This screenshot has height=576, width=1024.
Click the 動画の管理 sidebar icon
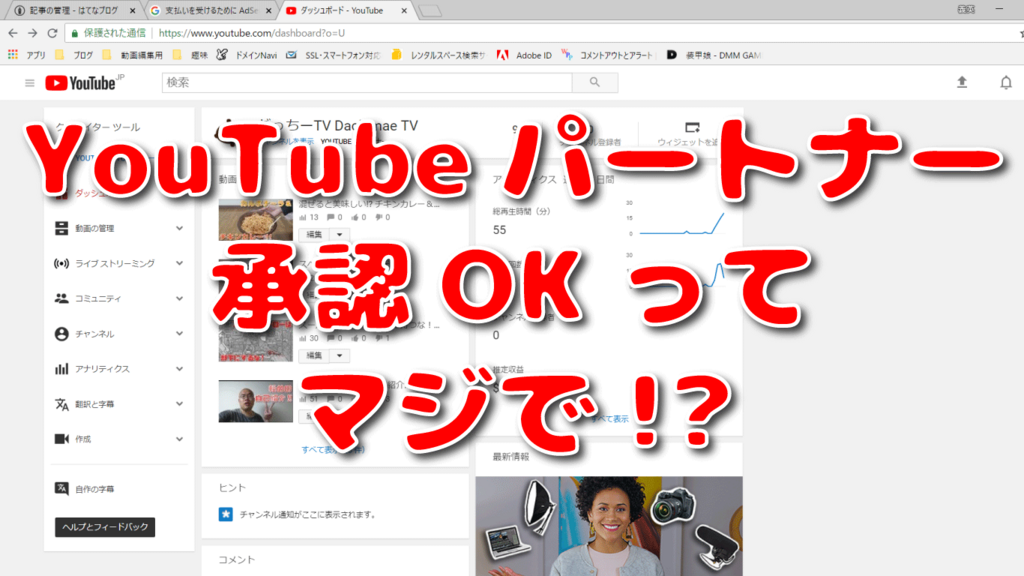point(61,228)
